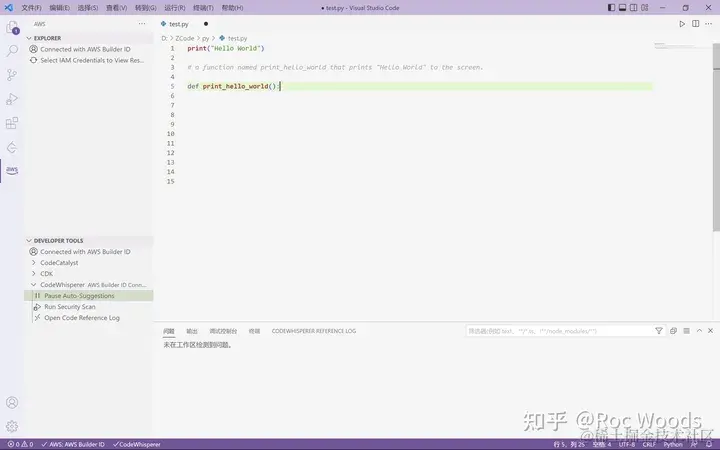The height and width of the screenshot is (450, 720).
Task: Click the feedback icon in status bar
Action: click(x=694, y=444)
